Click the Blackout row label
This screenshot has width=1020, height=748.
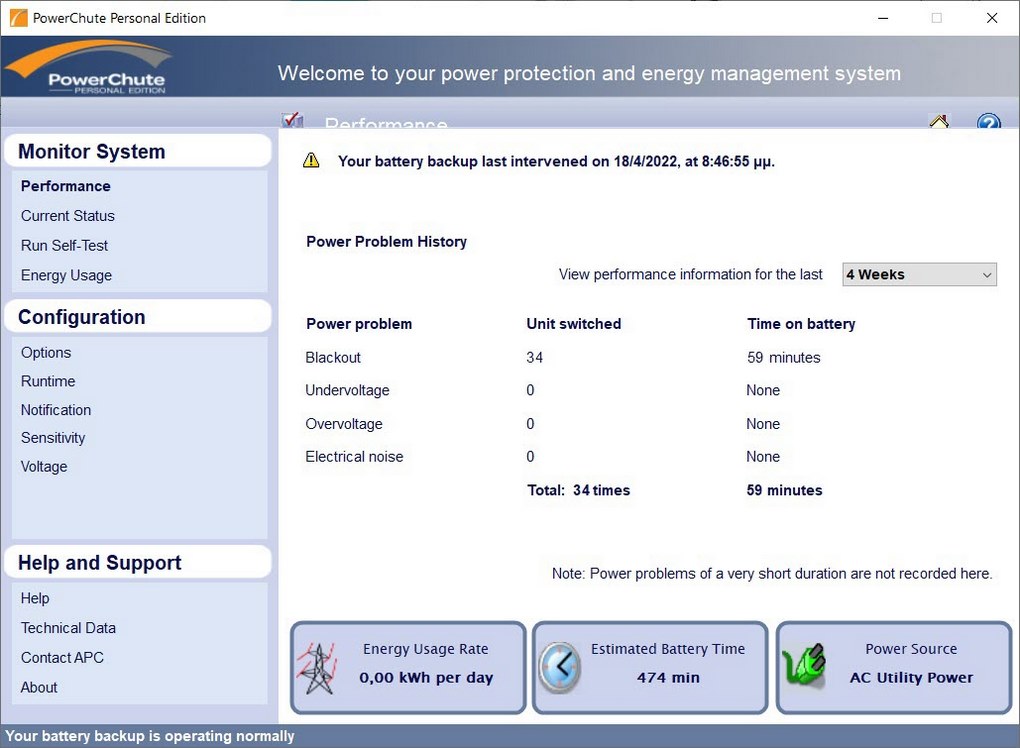(333, 358)
